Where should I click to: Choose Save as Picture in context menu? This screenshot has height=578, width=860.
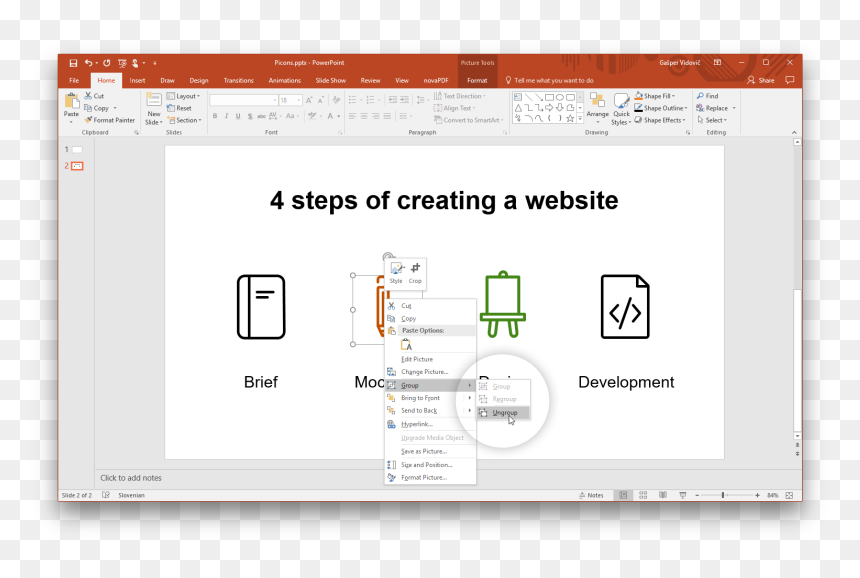coord(430,451)
